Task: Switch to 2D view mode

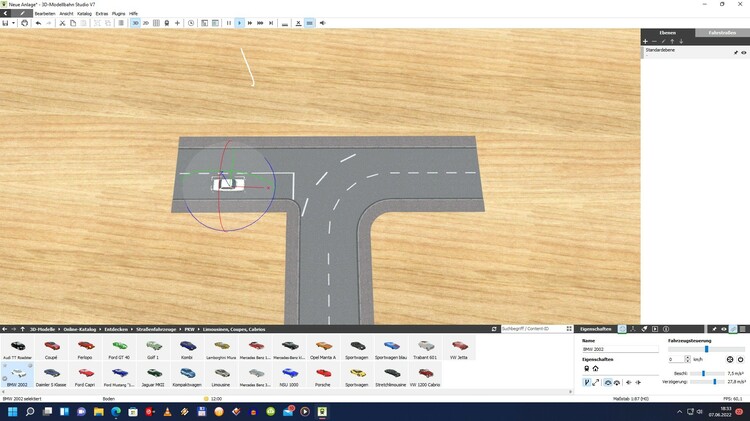Action: 146,23
